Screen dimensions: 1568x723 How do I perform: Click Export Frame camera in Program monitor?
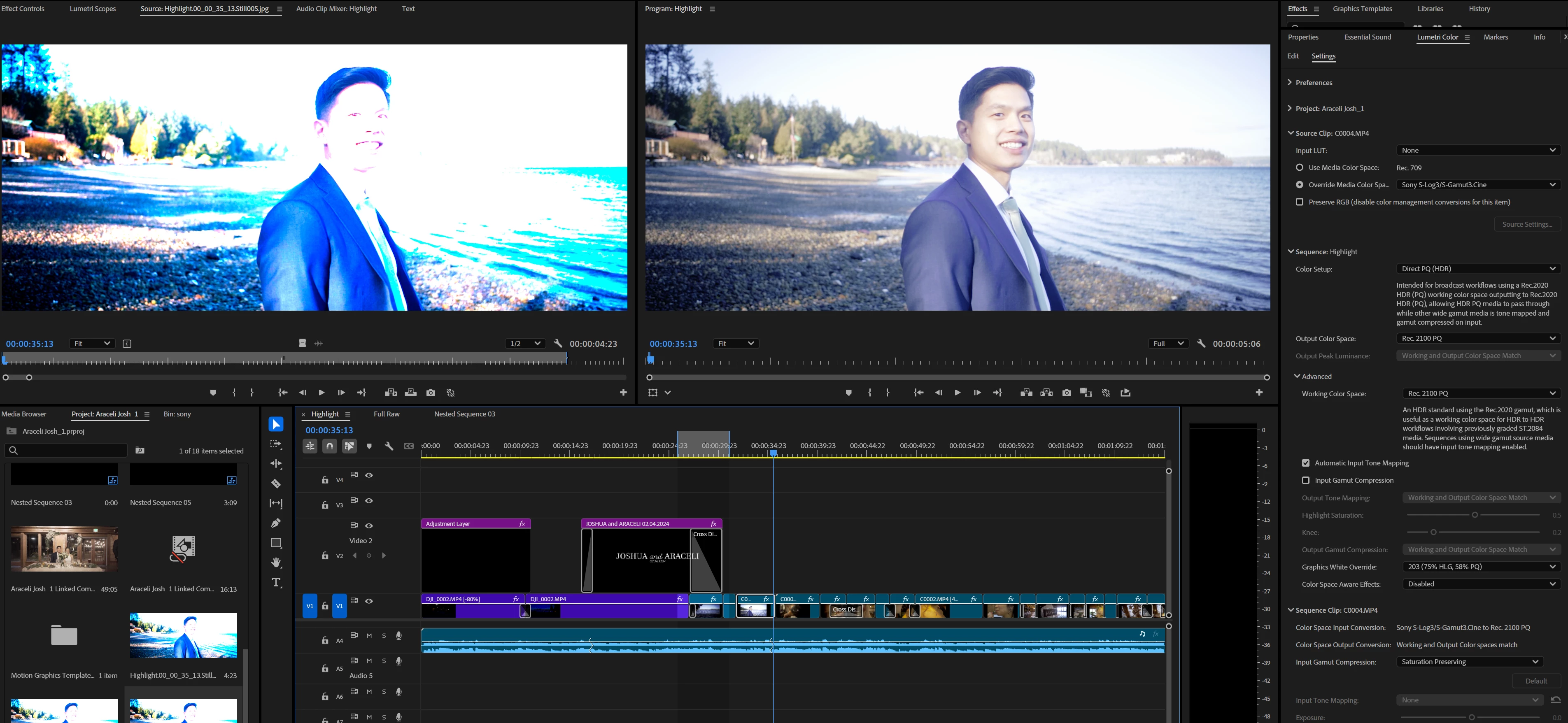coord(1067,393)
